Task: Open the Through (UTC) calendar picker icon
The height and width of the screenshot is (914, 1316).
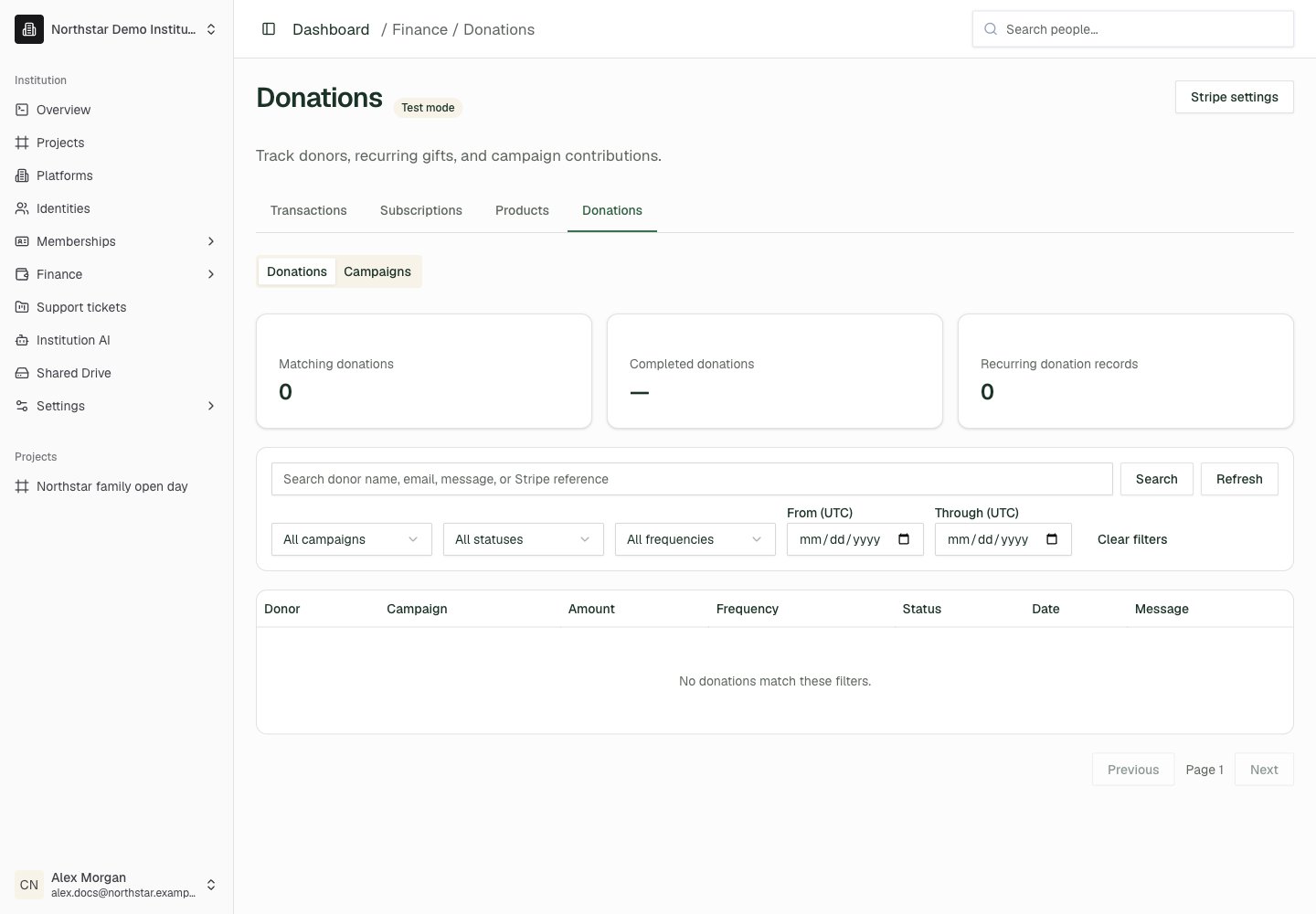Action: click(1052, 539)
